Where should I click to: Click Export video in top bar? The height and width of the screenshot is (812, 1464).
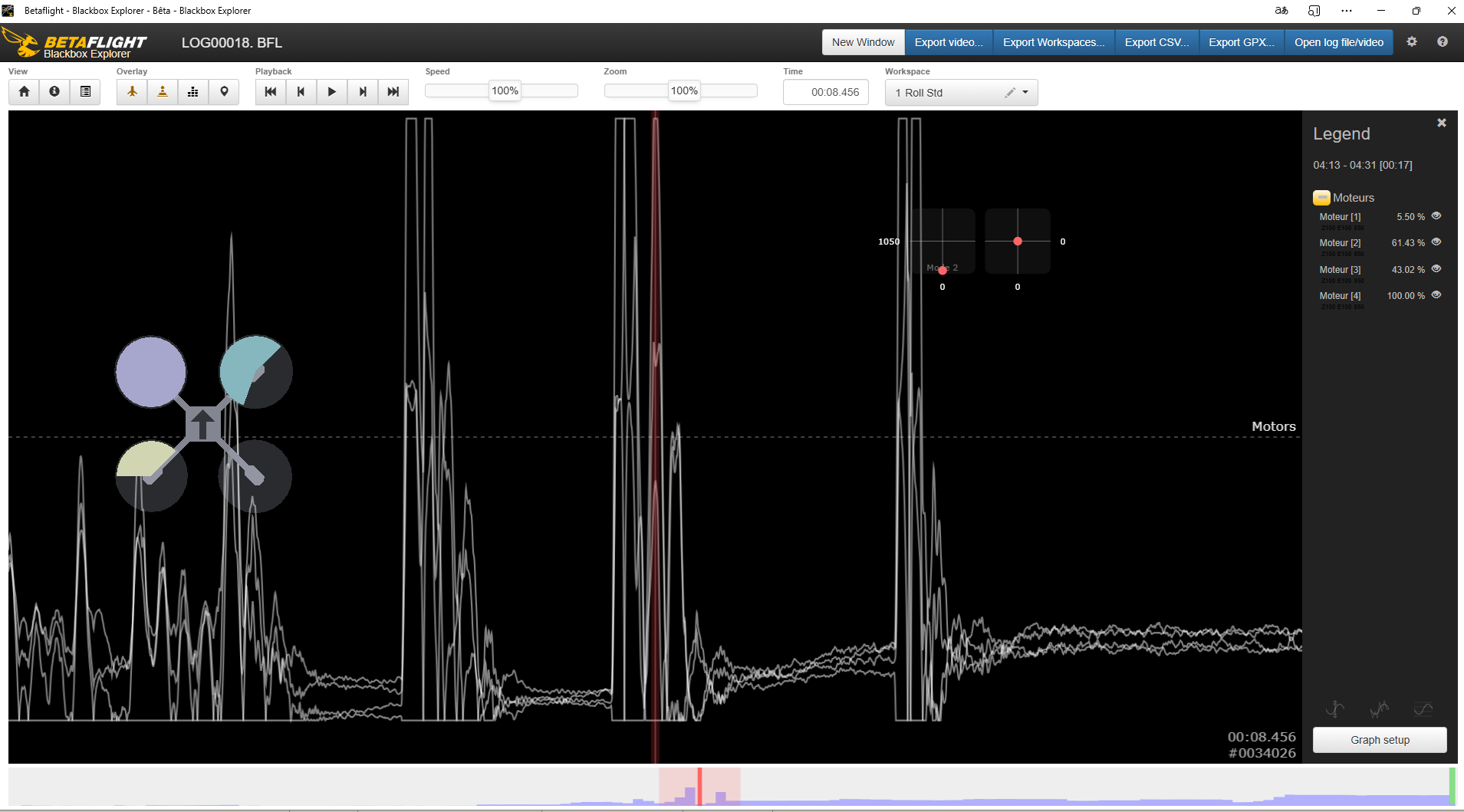pos(948,42)
